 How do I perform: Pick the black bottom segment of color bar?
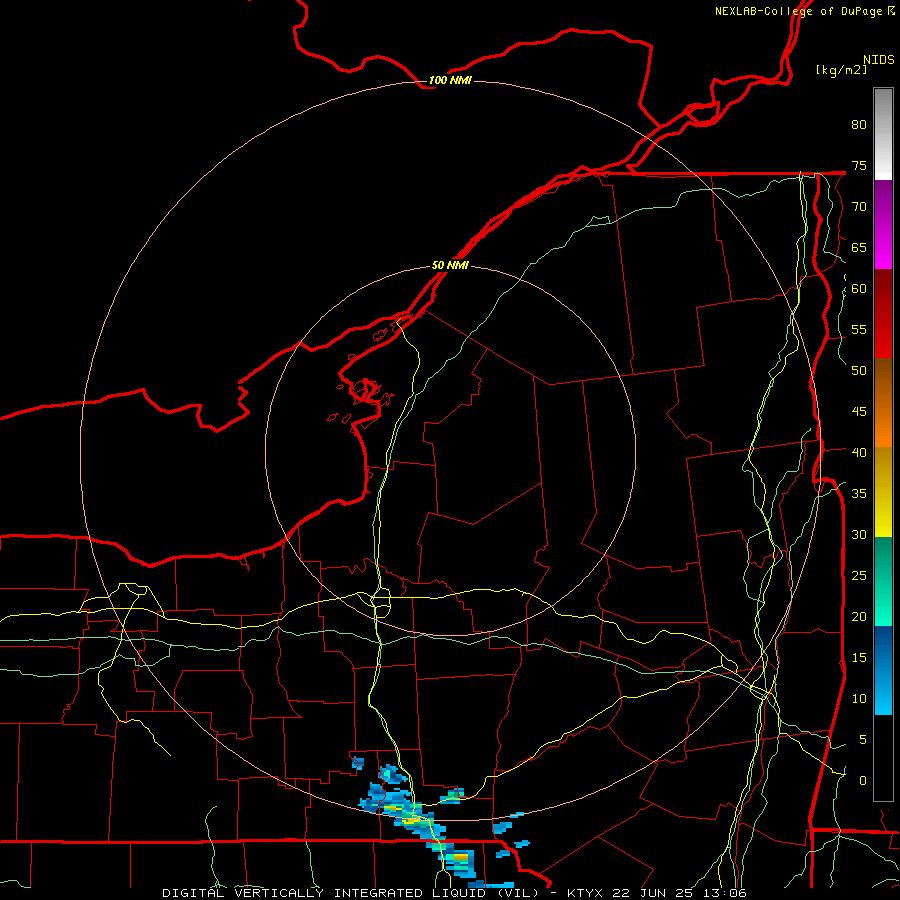(883, 758)
